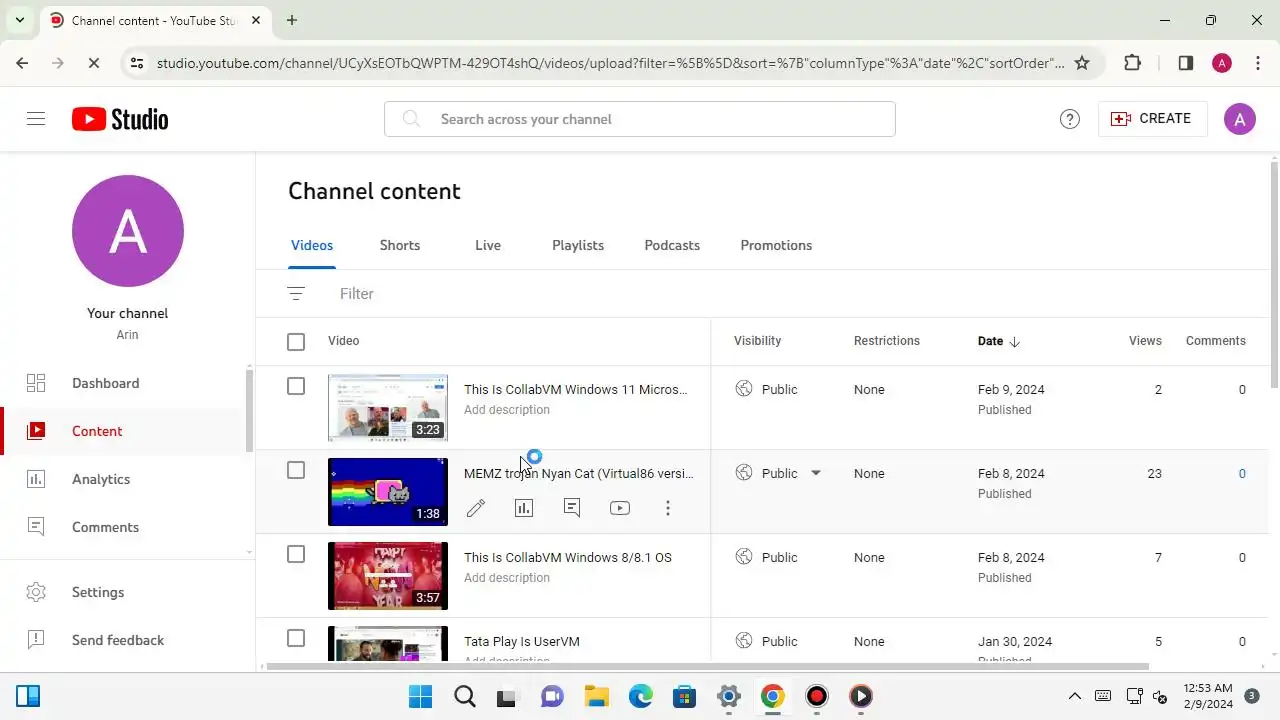Open Windows Start button
This screenshot has width=1280, height=720.
[421, 696]
